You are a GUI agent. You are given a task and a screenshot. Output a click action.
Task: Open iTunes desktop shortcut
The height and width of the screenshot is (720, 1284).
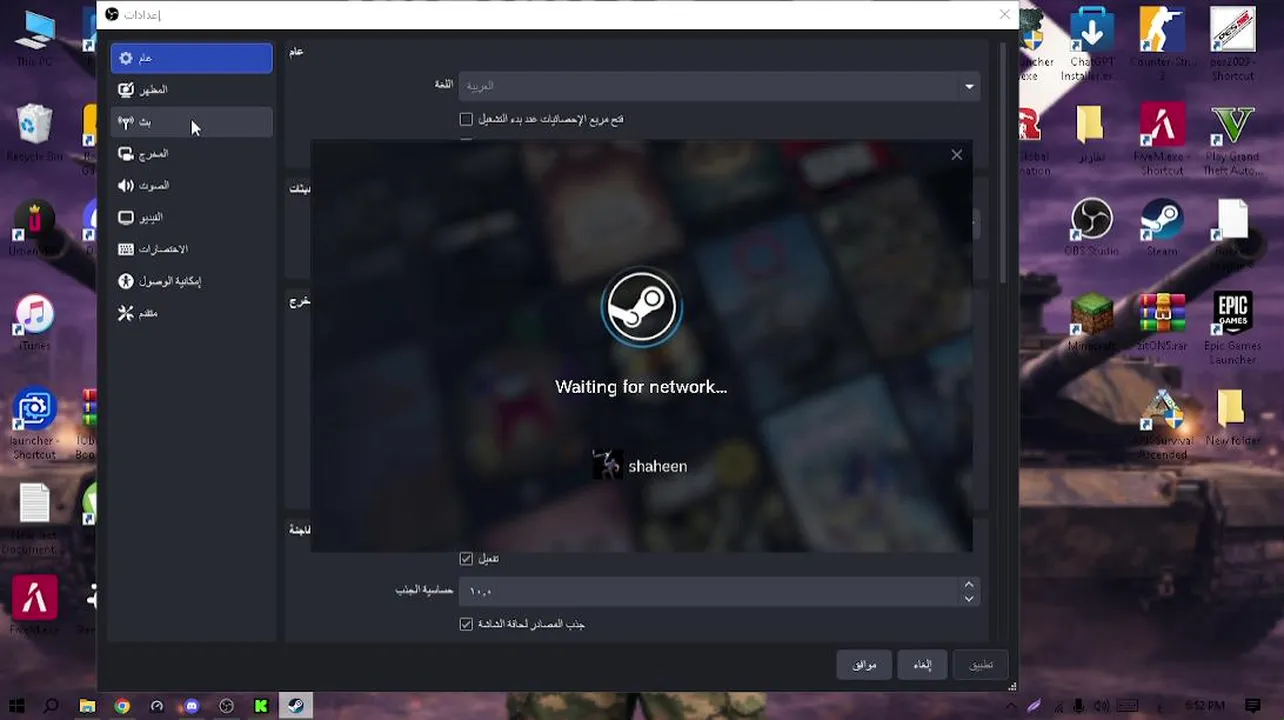point(35,322)
